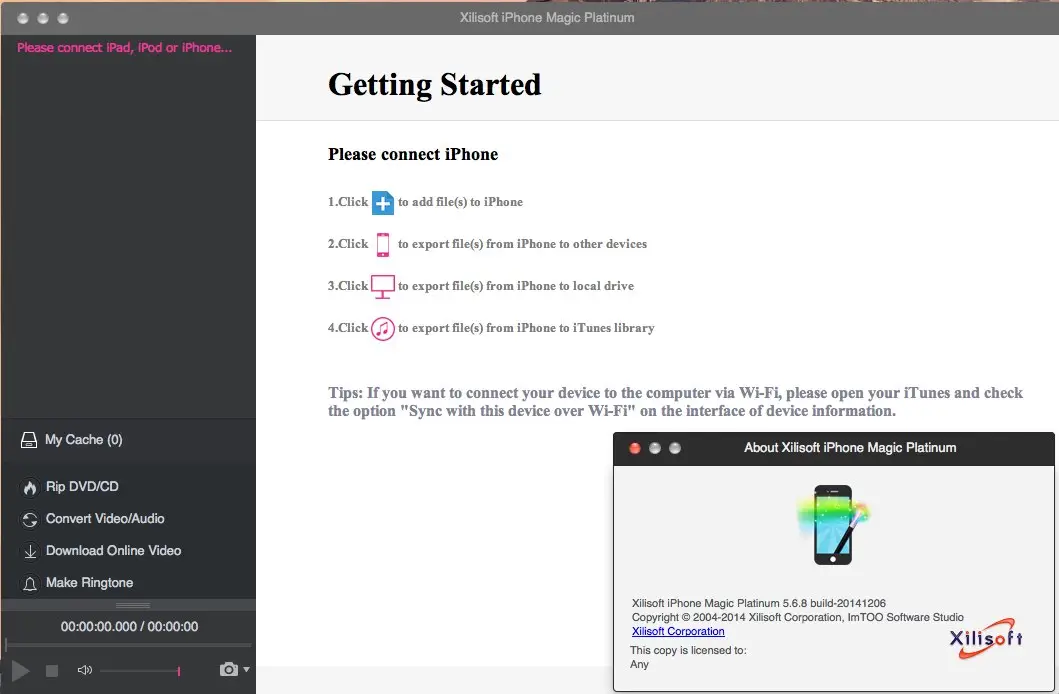Click the pink iPhone export-to-devices icon
Image resolution: width=1059 pixels, height=694 pixels.
coord(383,244)
